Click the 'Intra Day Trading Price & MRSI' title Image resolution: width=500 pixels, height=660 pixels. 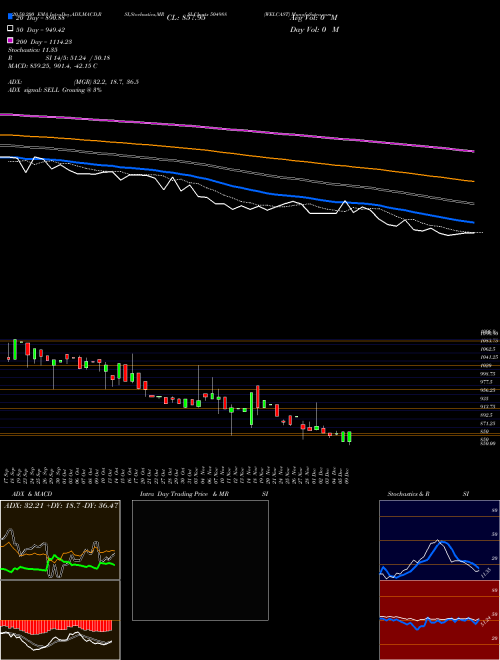point(204,494)
